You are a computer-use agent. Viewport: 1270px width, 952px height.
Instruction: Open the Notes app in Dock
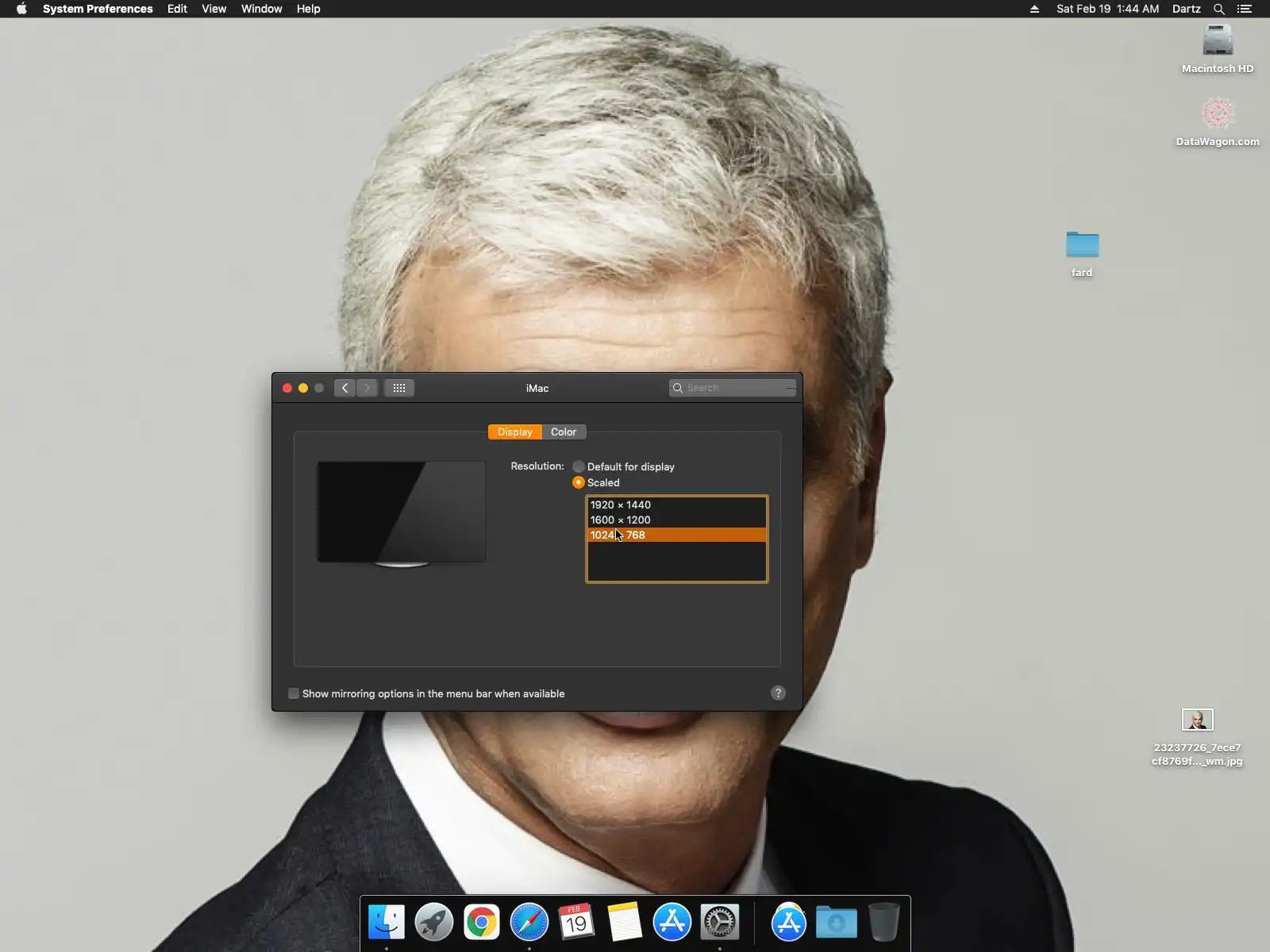(625, 922)
